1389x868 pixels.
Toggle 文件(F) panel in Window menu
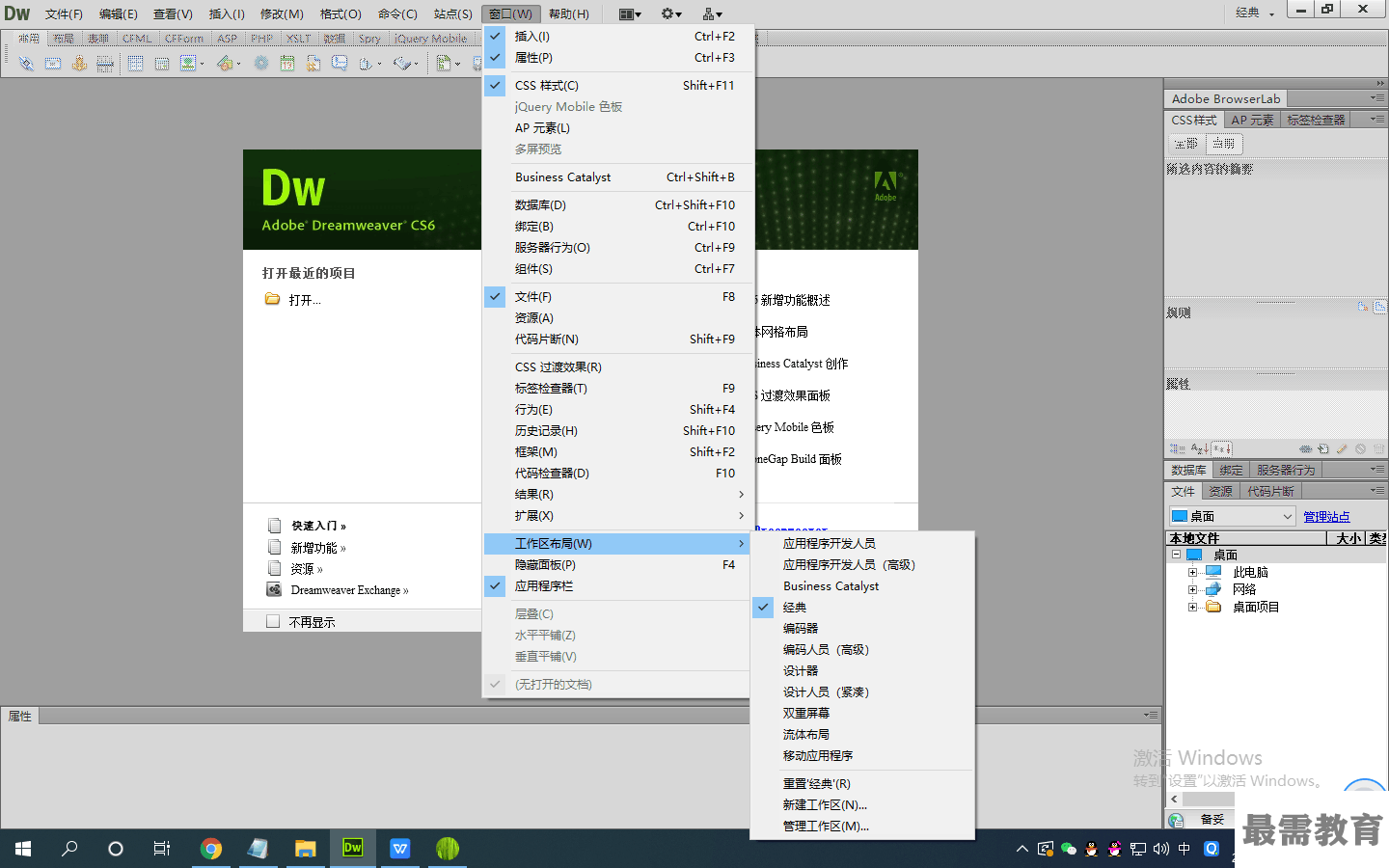[617, 297]
